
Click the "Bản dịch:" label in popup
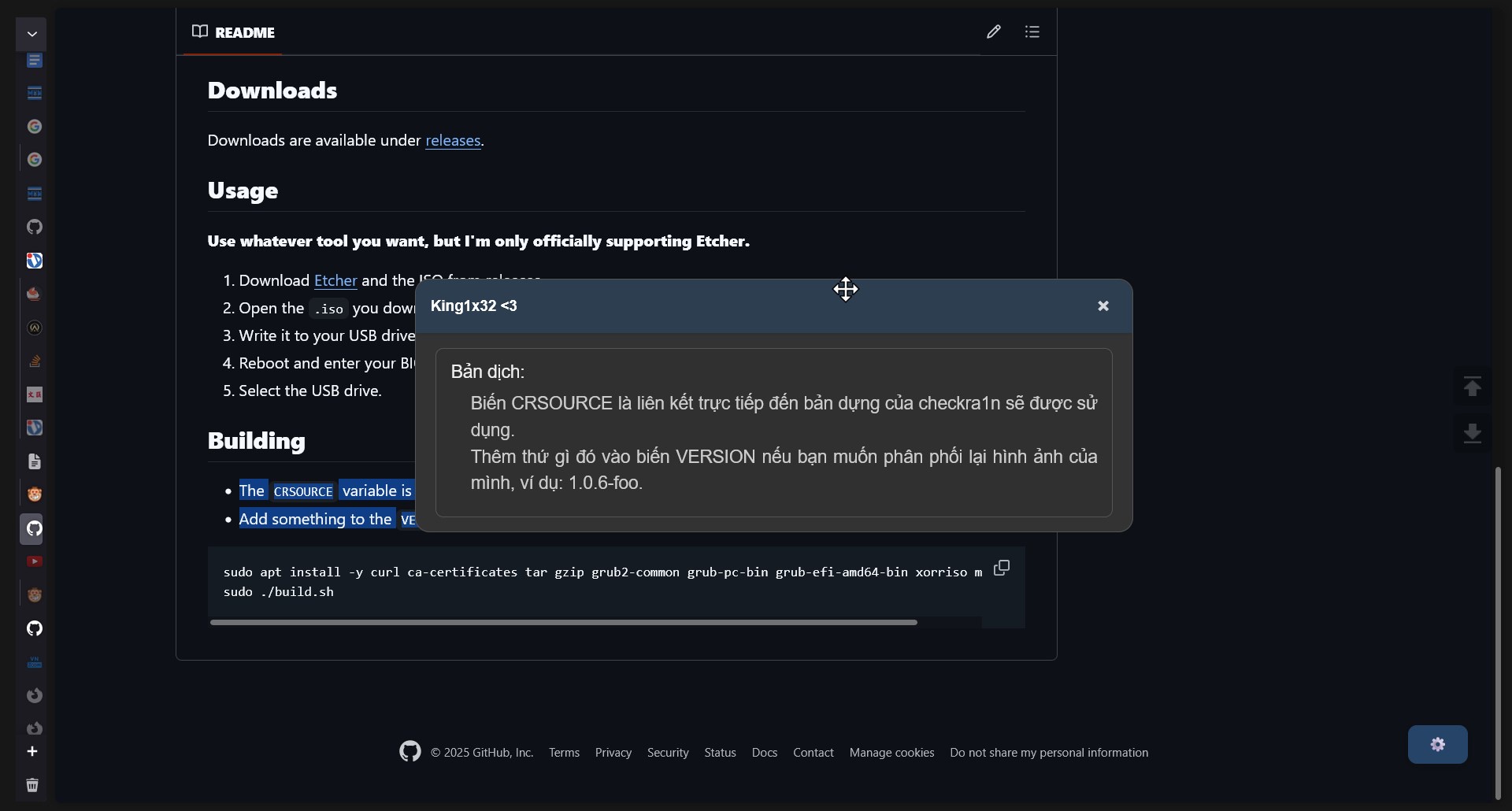[x=487, y=372]
